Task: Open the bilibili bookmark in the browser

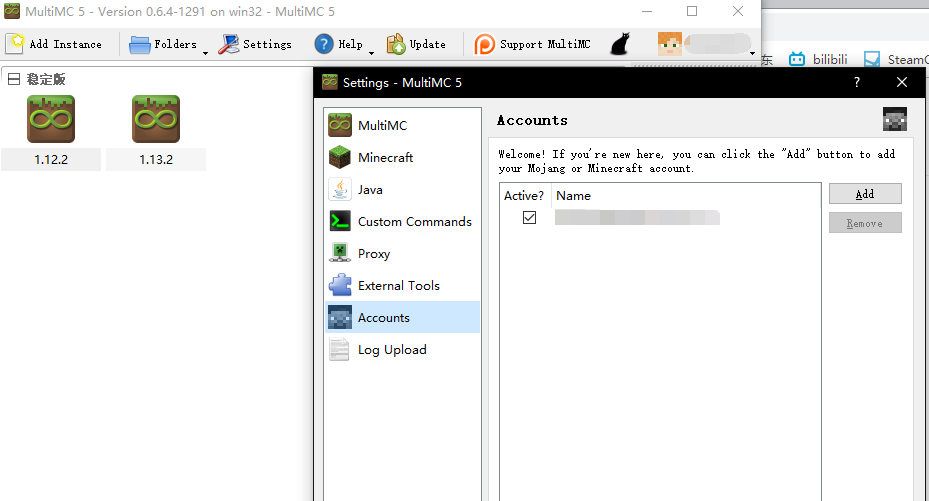Action: click(x=818, y=59)
